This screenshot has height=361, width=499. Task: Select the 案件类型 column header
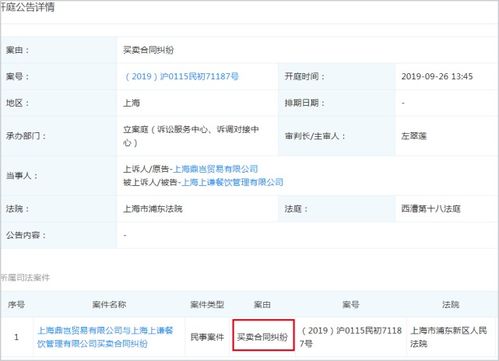[207, 304]
